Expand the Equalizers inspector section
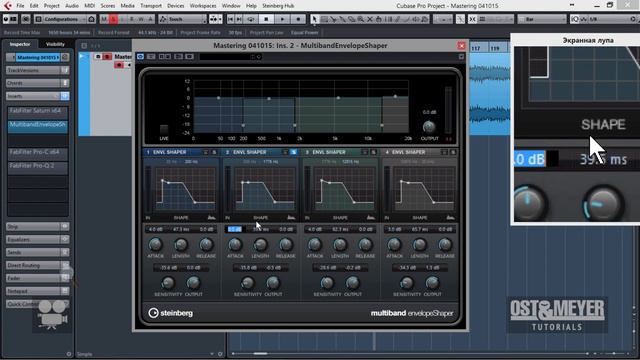 (37, 240)
